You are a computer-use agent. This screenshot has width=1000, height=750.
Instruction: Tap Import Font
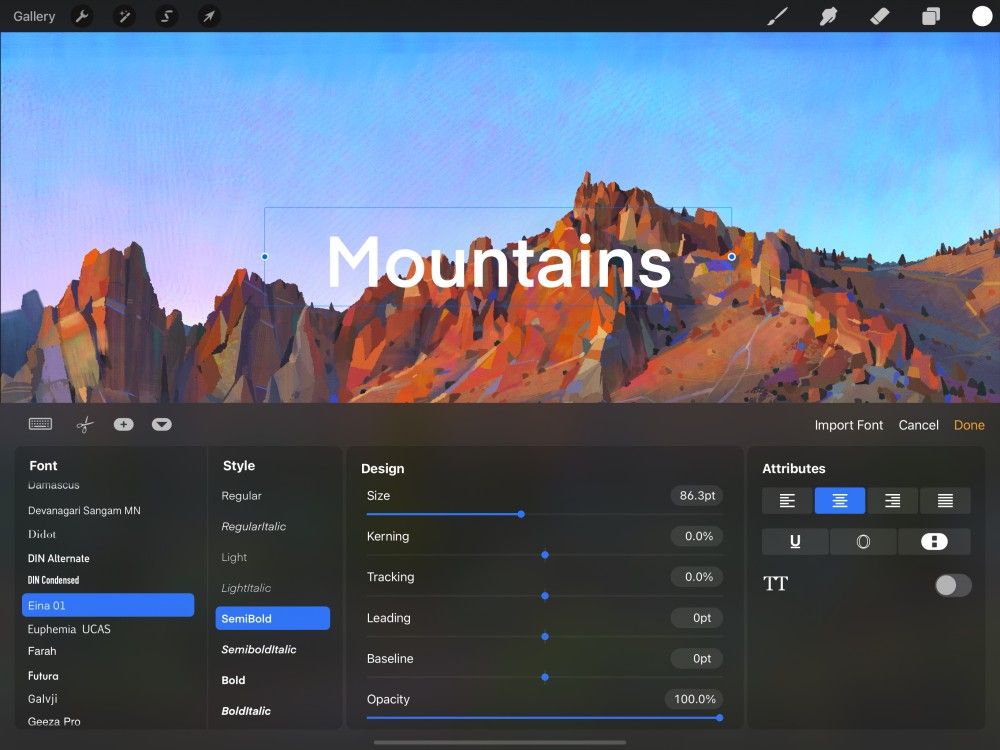tap(848, 425)
